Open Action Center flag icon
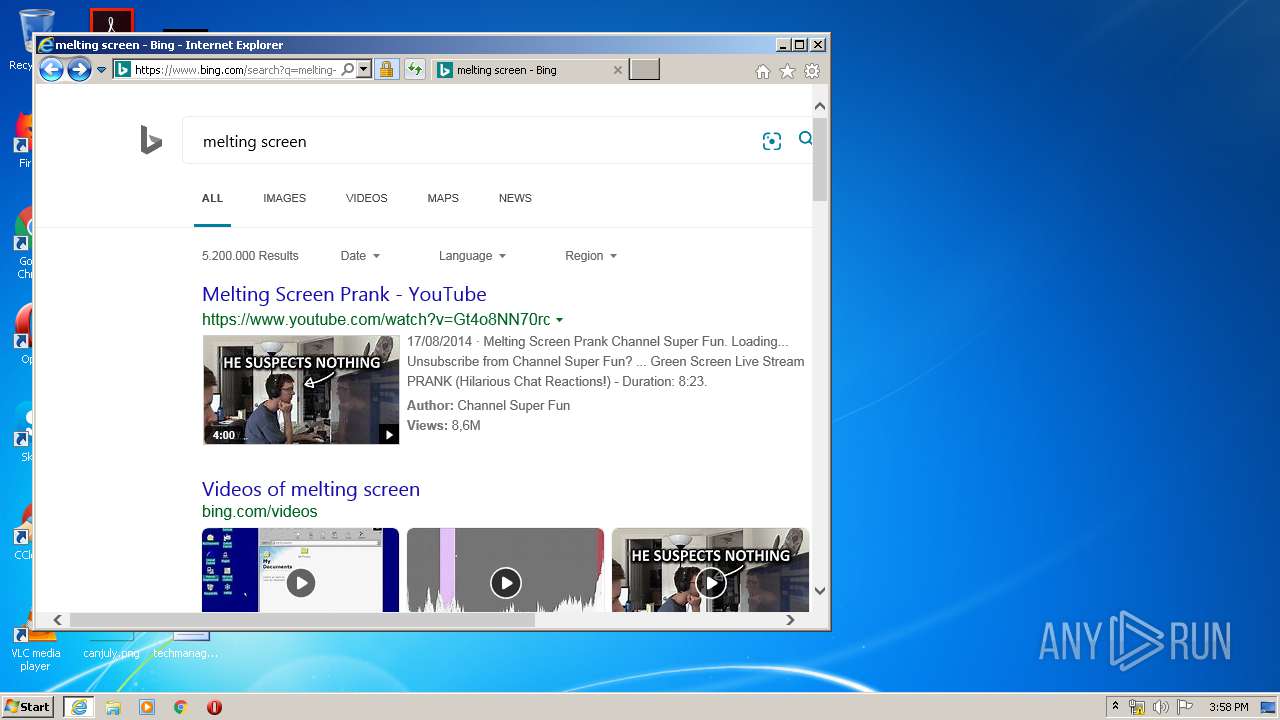Viewport: 1280px width, 720px height. [1185, 707]
